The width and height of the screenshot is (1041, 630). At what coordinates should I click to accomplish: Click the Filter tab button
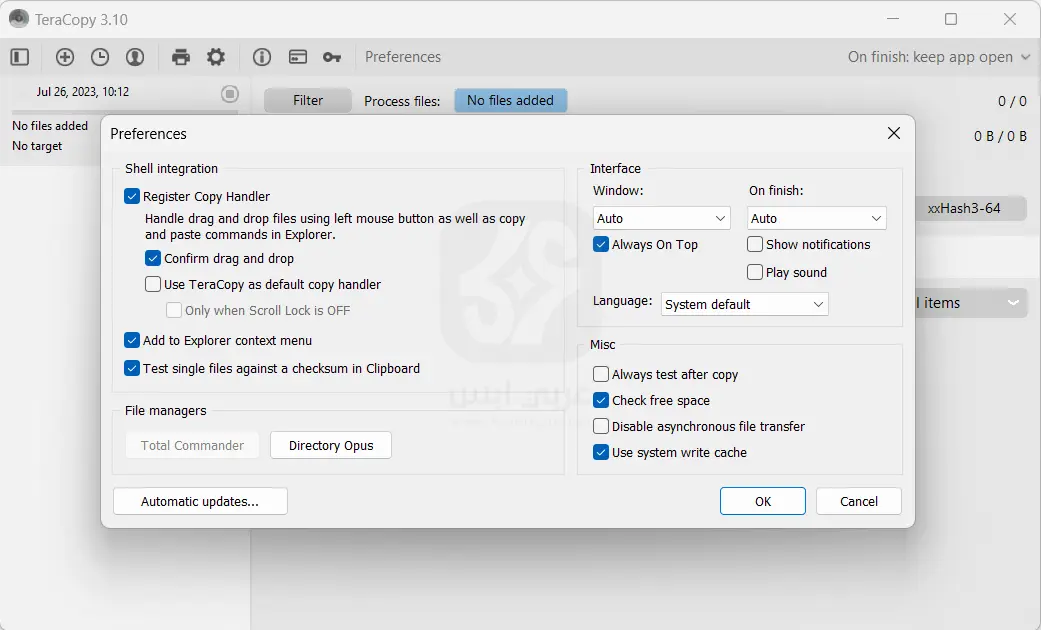pos(308,100)
